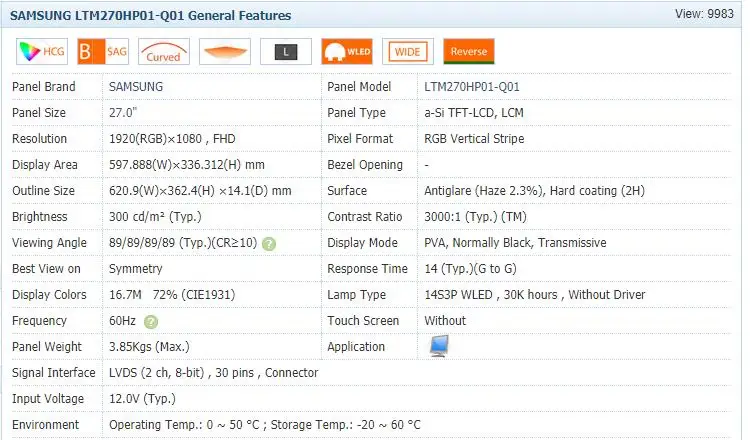Click the PVA, Normally Black, Transmissive value
The width and height of the screenshot is (750, 440).
tap(515, 242)
